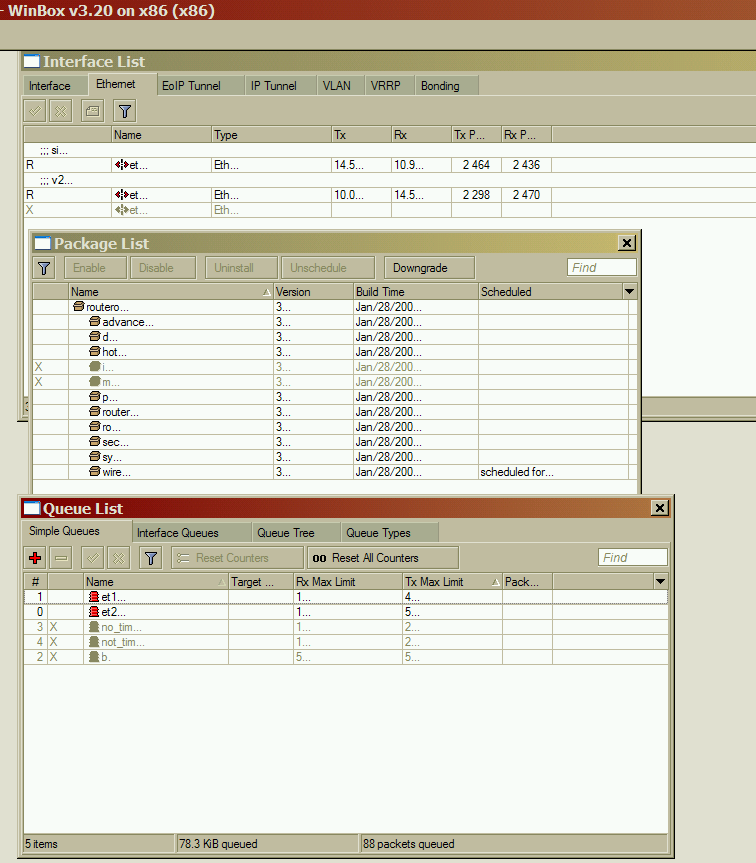
Task: Click Rx Max Limit column header
Action: (x=348, y=582)
